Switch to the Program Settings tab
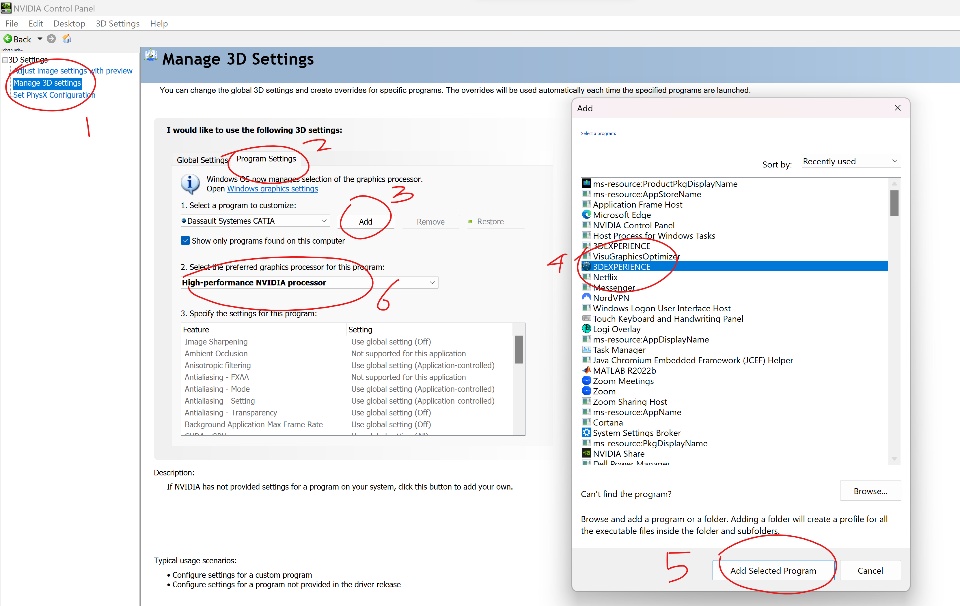 (266, 159)
